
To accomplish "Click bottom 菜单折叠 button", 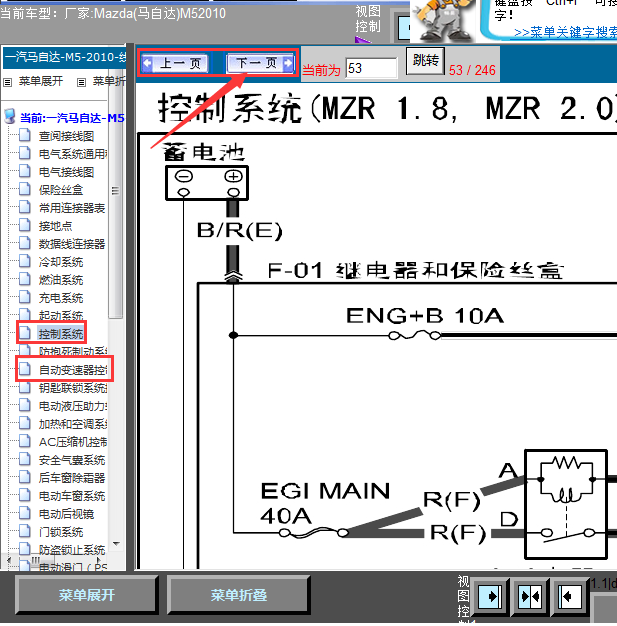I will click(238, 595).
